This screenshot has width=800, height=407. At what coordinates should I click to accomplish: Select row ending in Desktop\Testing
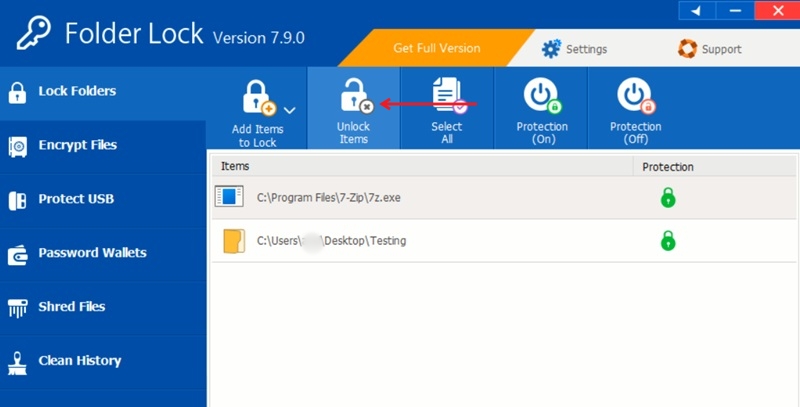504,241
